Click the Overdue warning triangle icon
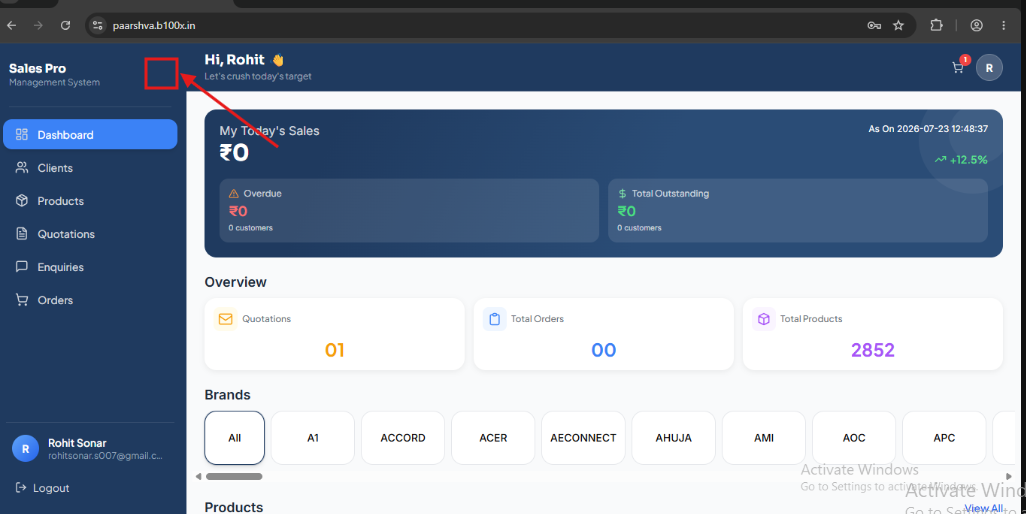 pyautogui.click(x=234, y=194)
